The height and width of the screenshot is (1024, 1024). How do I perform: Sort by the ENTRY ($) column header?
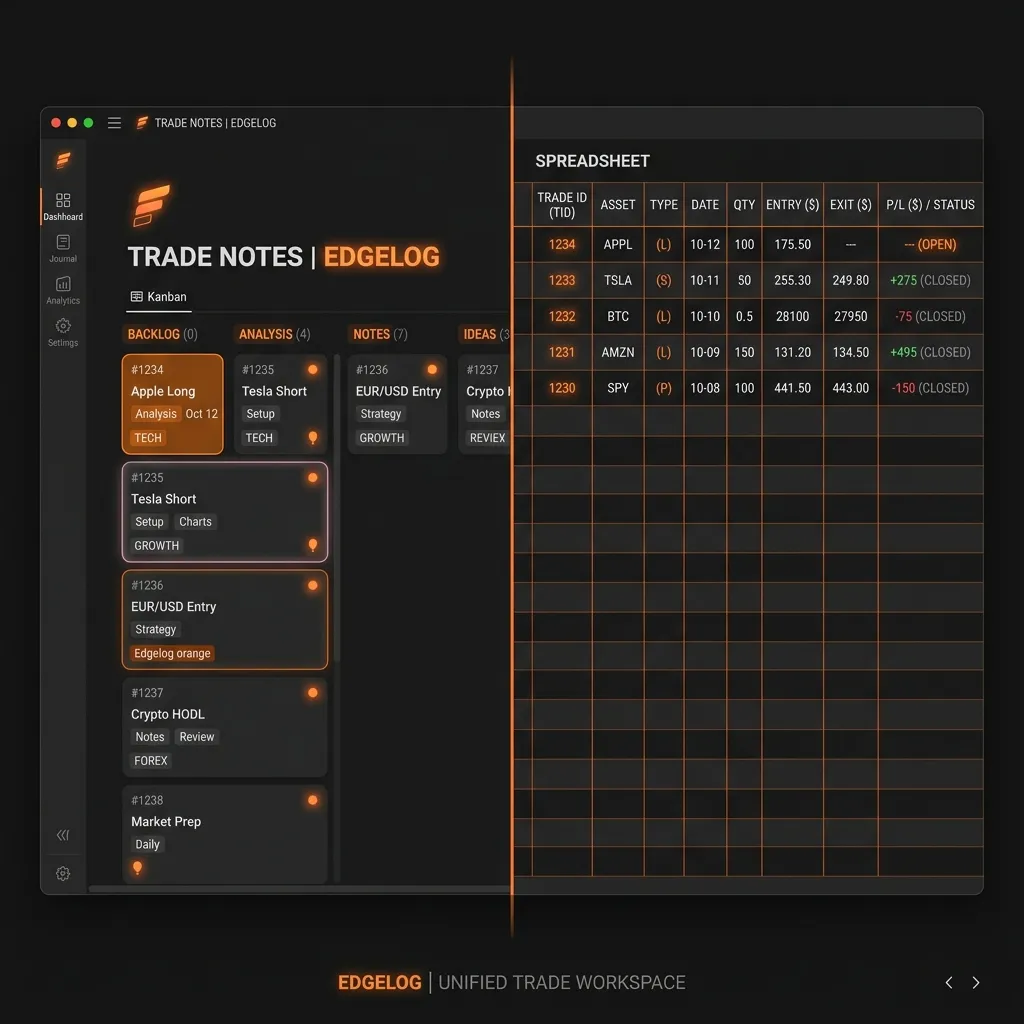pos(792,204)
